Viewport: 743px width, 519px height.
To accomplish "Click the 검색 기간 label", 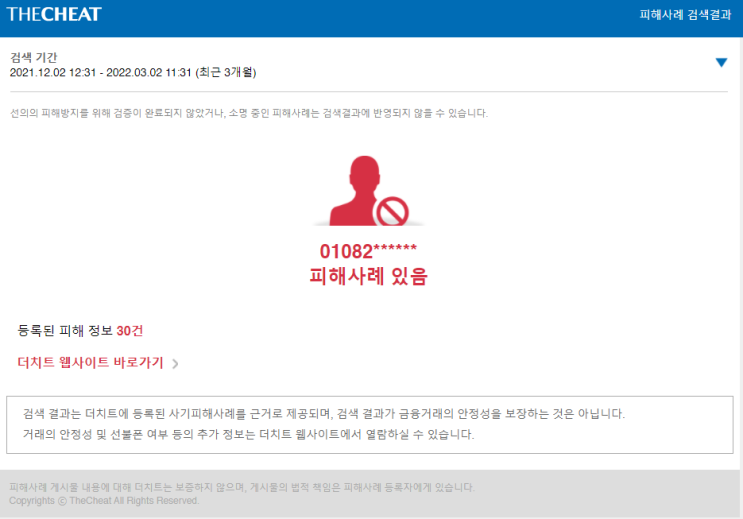I will tap(34, 57).
